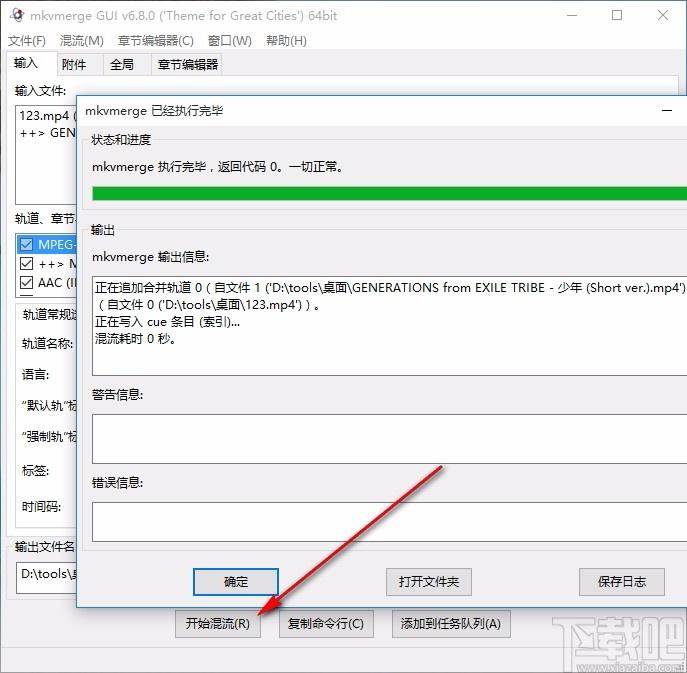The image size is (687, 673).
Task: Select 123.mp4 in the input files list
Action: point(47,116)
